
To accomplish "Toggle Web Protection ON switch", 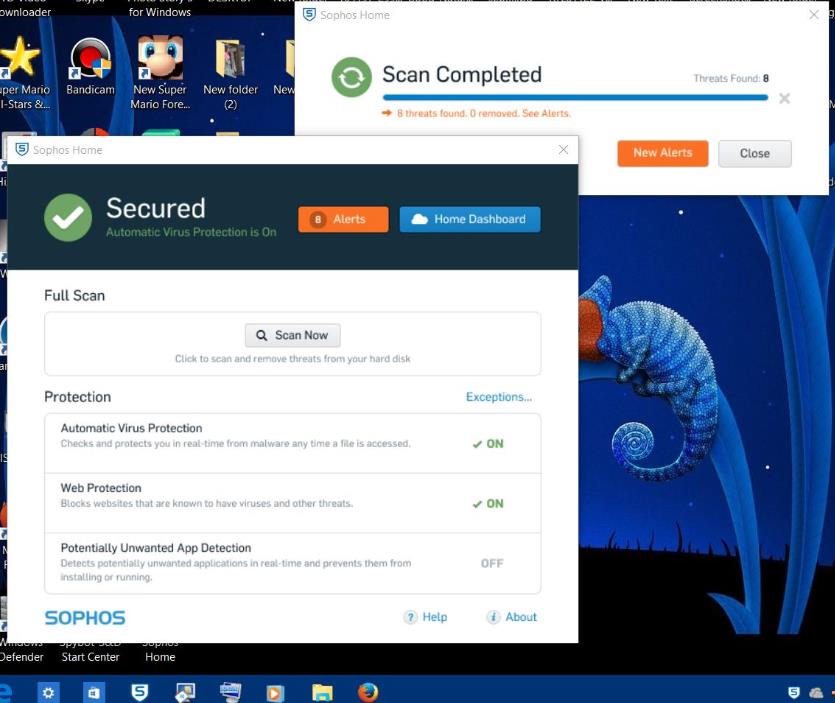I will click(488, 503).
